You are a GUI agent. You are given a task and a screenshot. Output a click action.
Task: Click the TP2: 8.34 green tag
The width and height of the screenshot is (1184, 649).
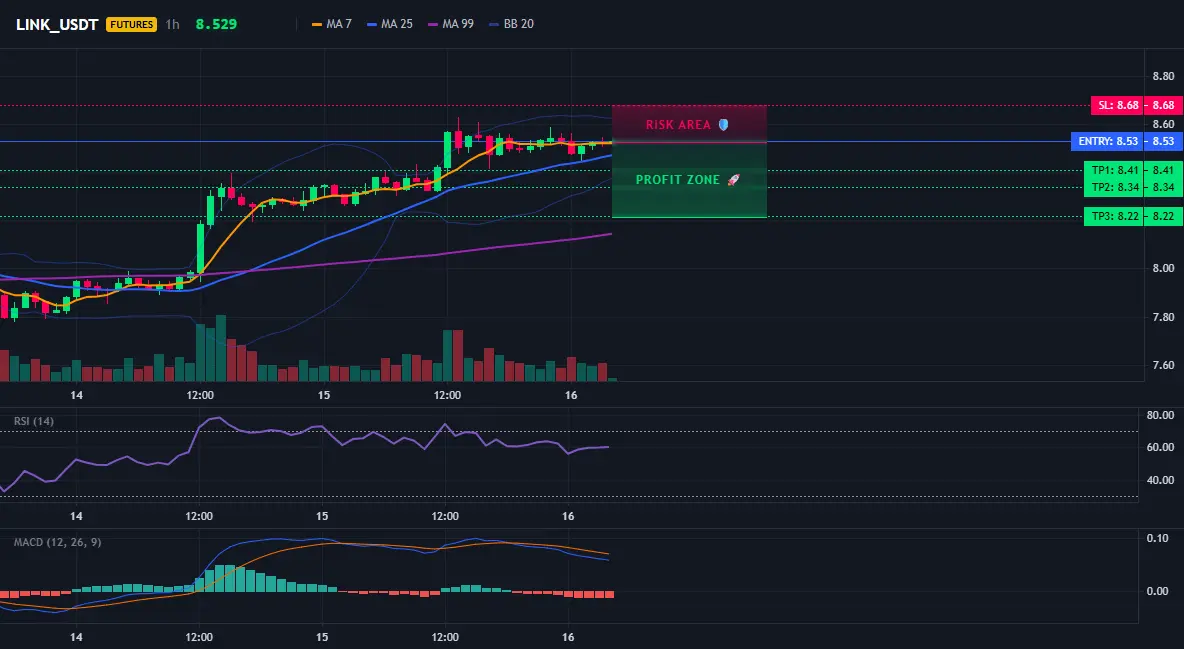point(1114,187)
